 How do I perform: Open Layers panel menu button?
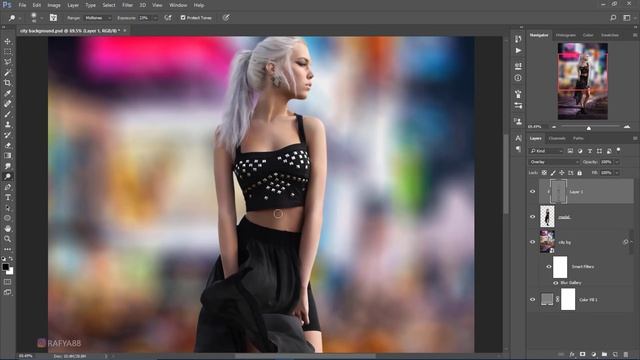(635, 138)
